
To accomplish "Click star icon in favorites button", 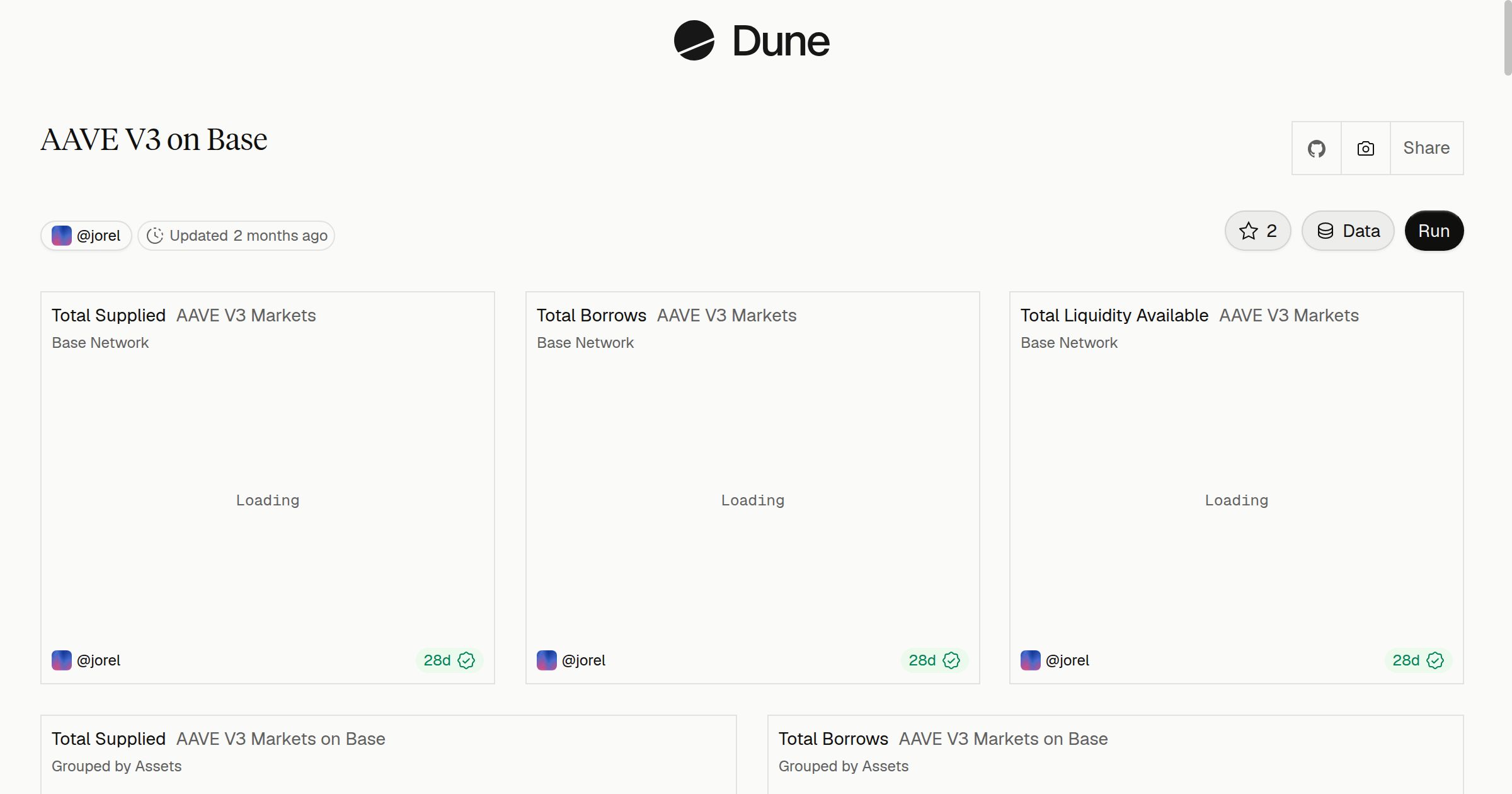I will 1248,231.
